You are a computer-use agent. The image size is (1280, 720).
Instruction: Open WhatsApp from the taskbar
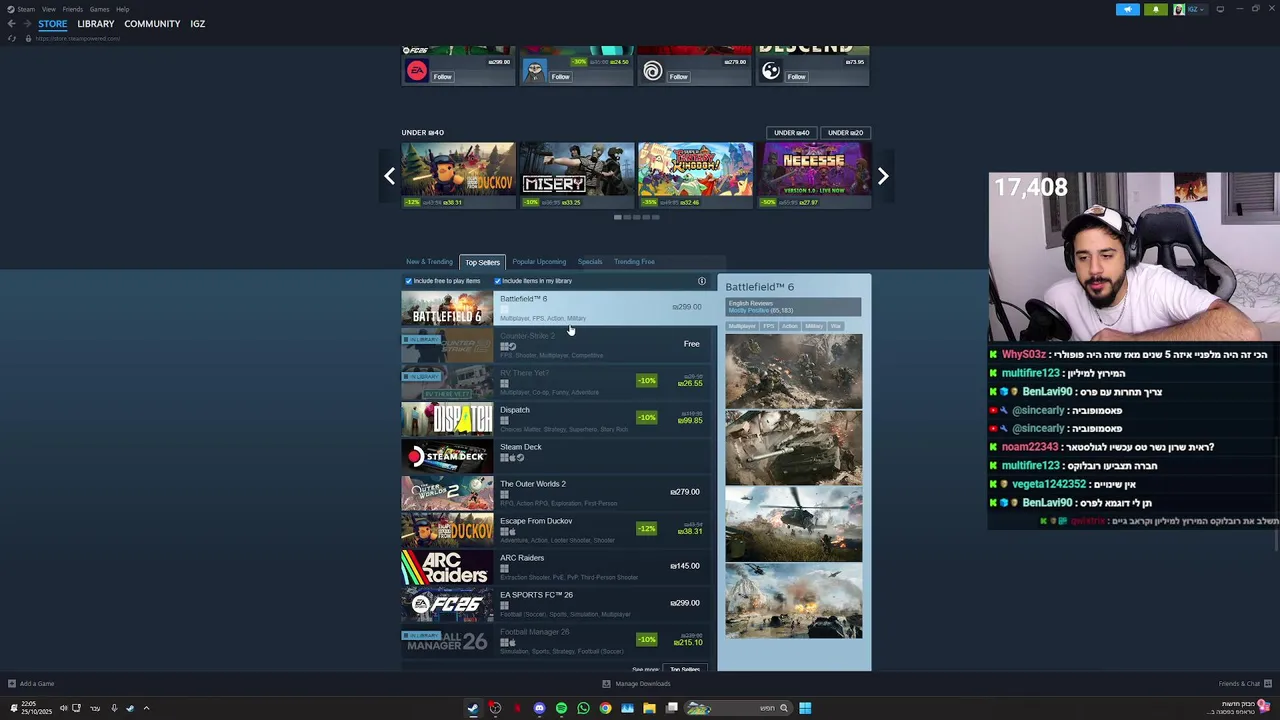(x=583, y=708)
